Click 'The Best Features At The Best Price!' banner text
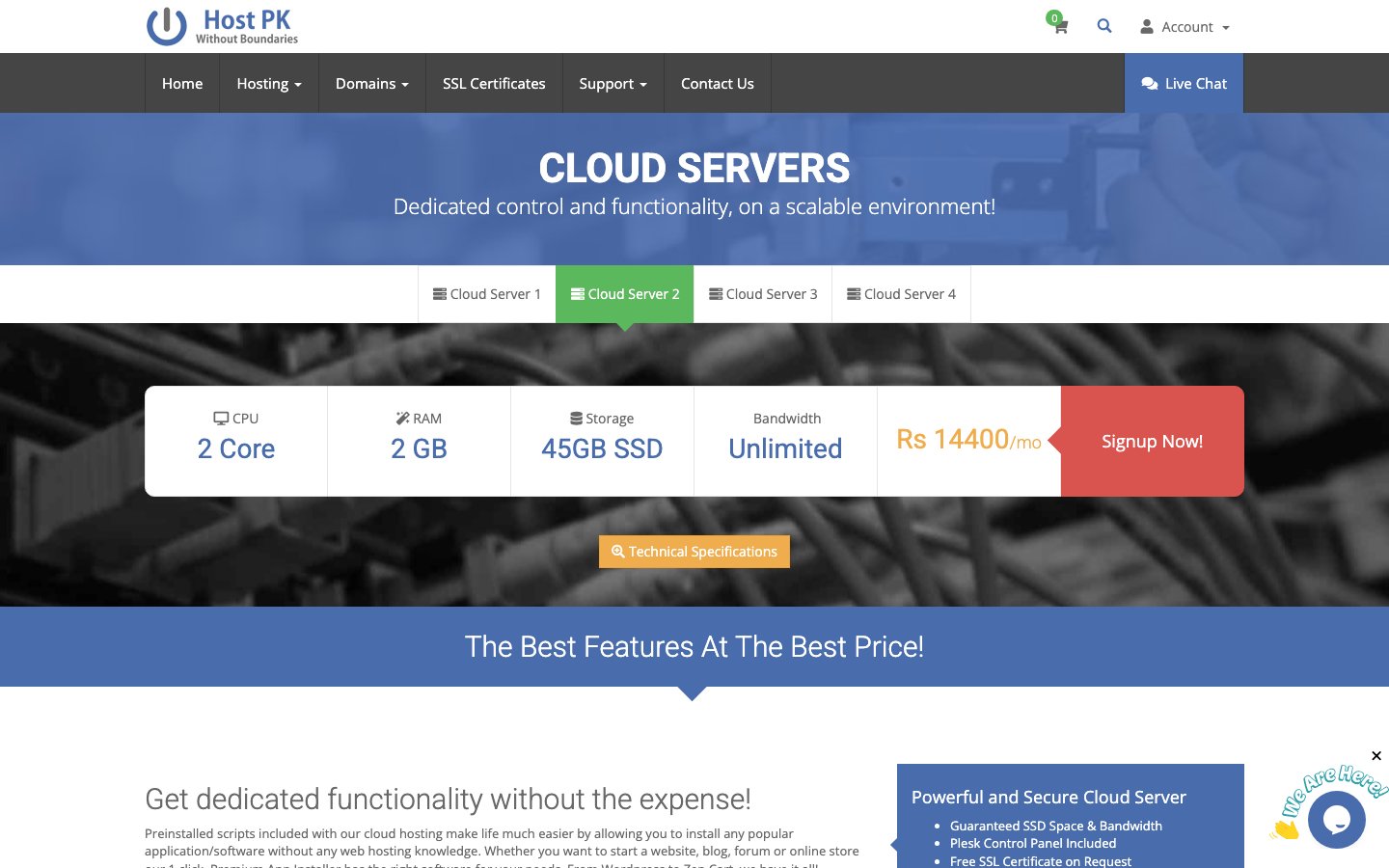This screenshot has height=868, width=1389. (694, 647)
